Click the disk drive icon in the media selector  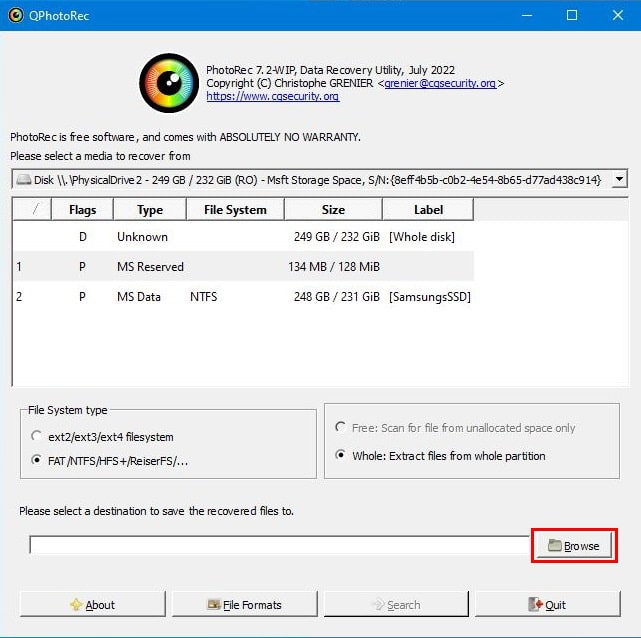[24, 179]
